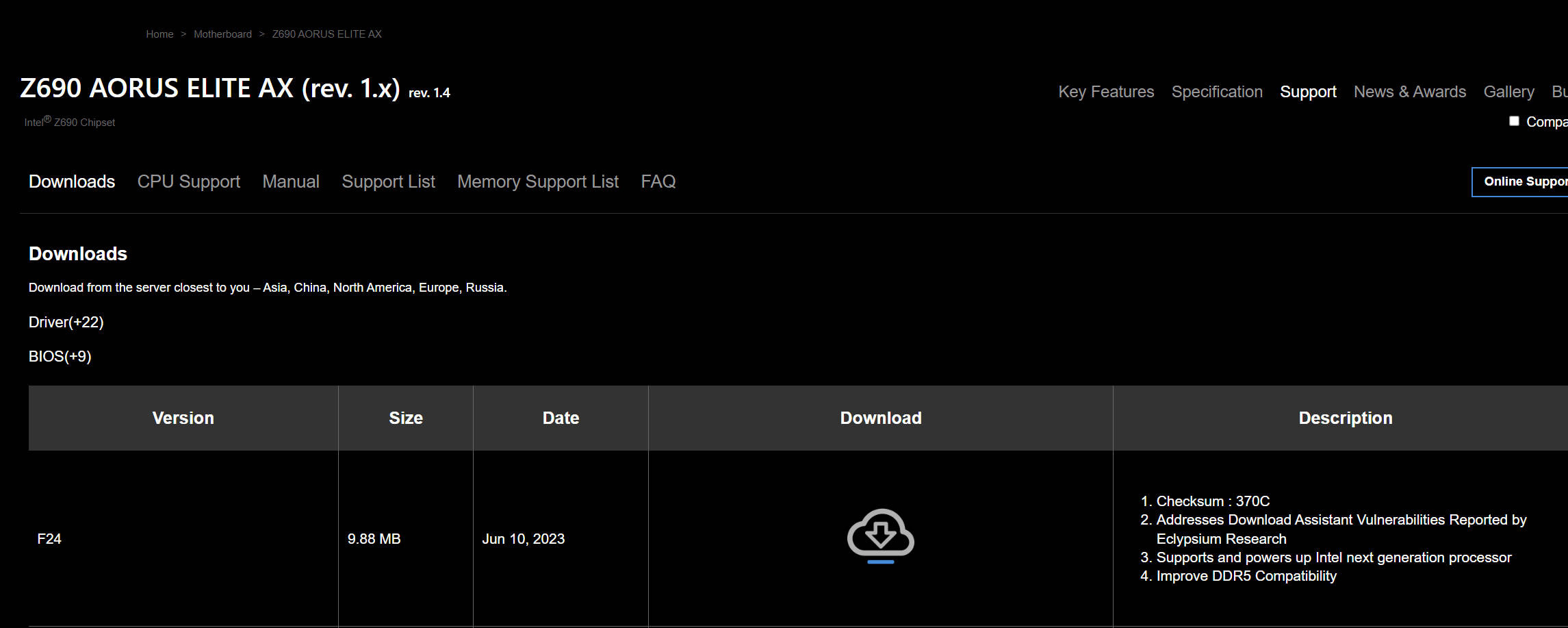This screenshot has width=1568, height=628.
Task: Click the Intel Z690 Chipset subtitle
Action: (70, 122)
